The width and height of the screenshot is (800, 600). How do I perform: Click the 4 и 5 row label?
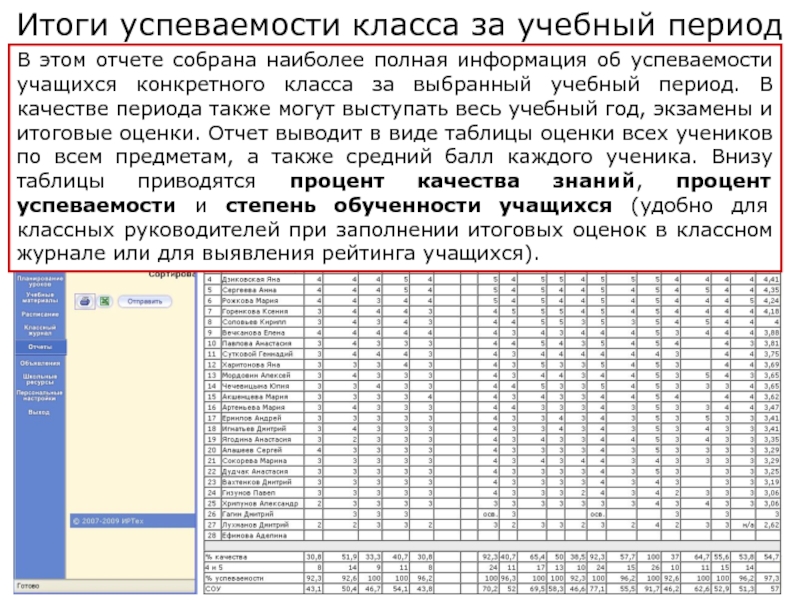[214, 567]
